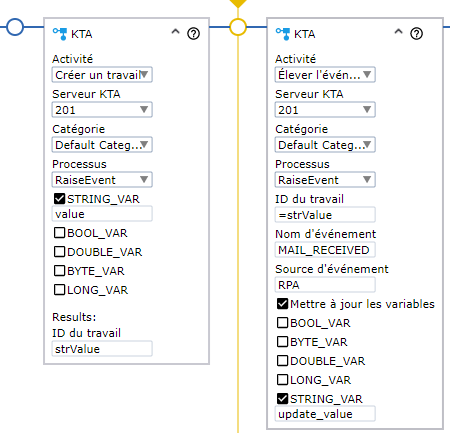Open Processus RaiseEvent dropdown in right card
450x433 pixels.
[x=325, y=180]
